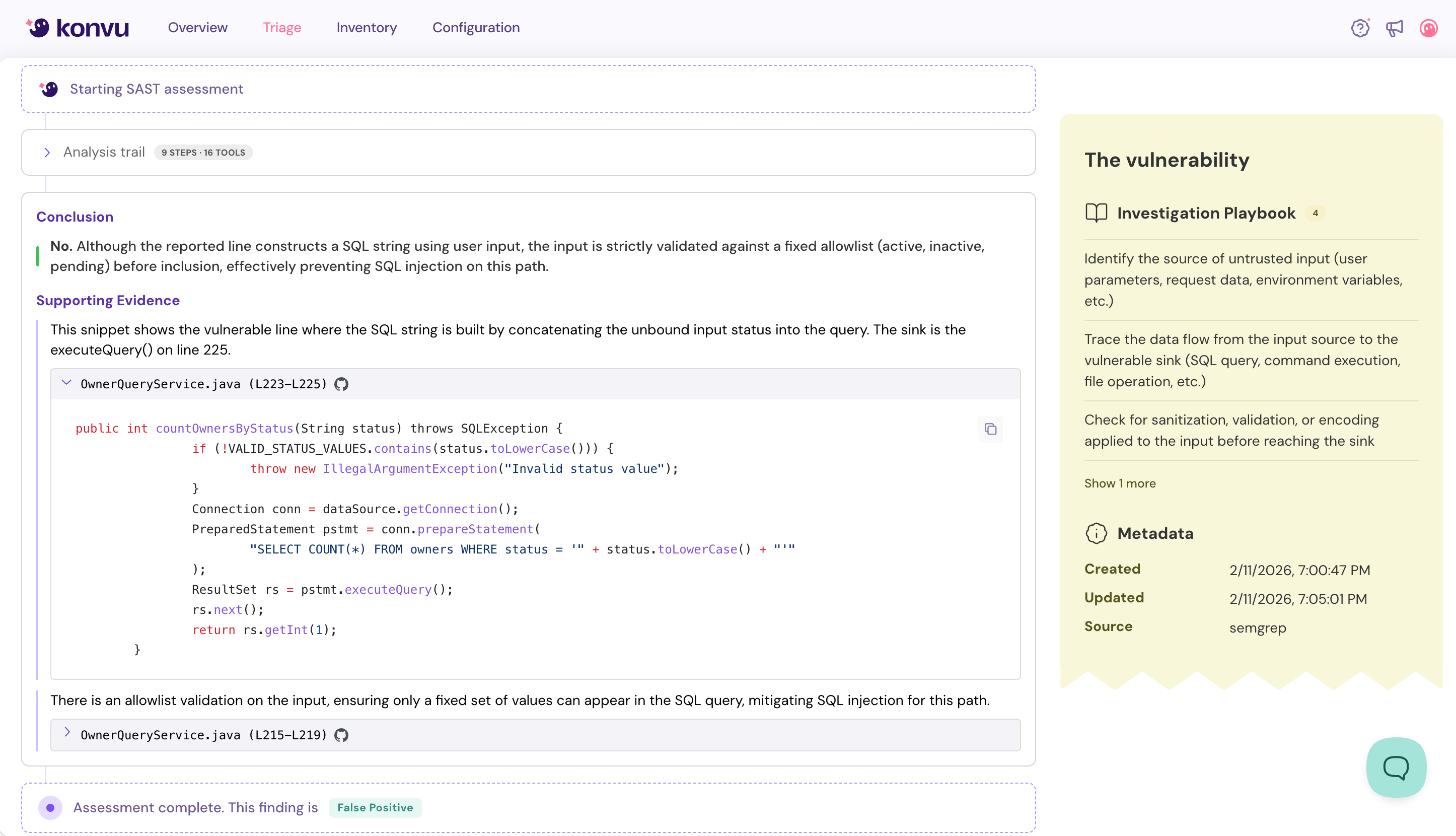Open the announcements megaphone icon

1394,28
